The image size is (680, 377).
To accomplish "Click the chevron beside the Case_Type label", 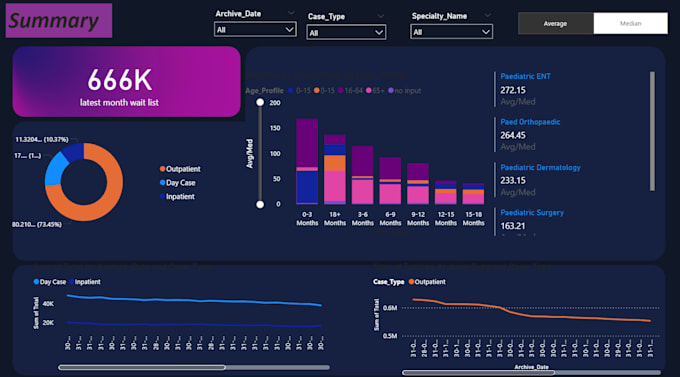I will point(380,16).
